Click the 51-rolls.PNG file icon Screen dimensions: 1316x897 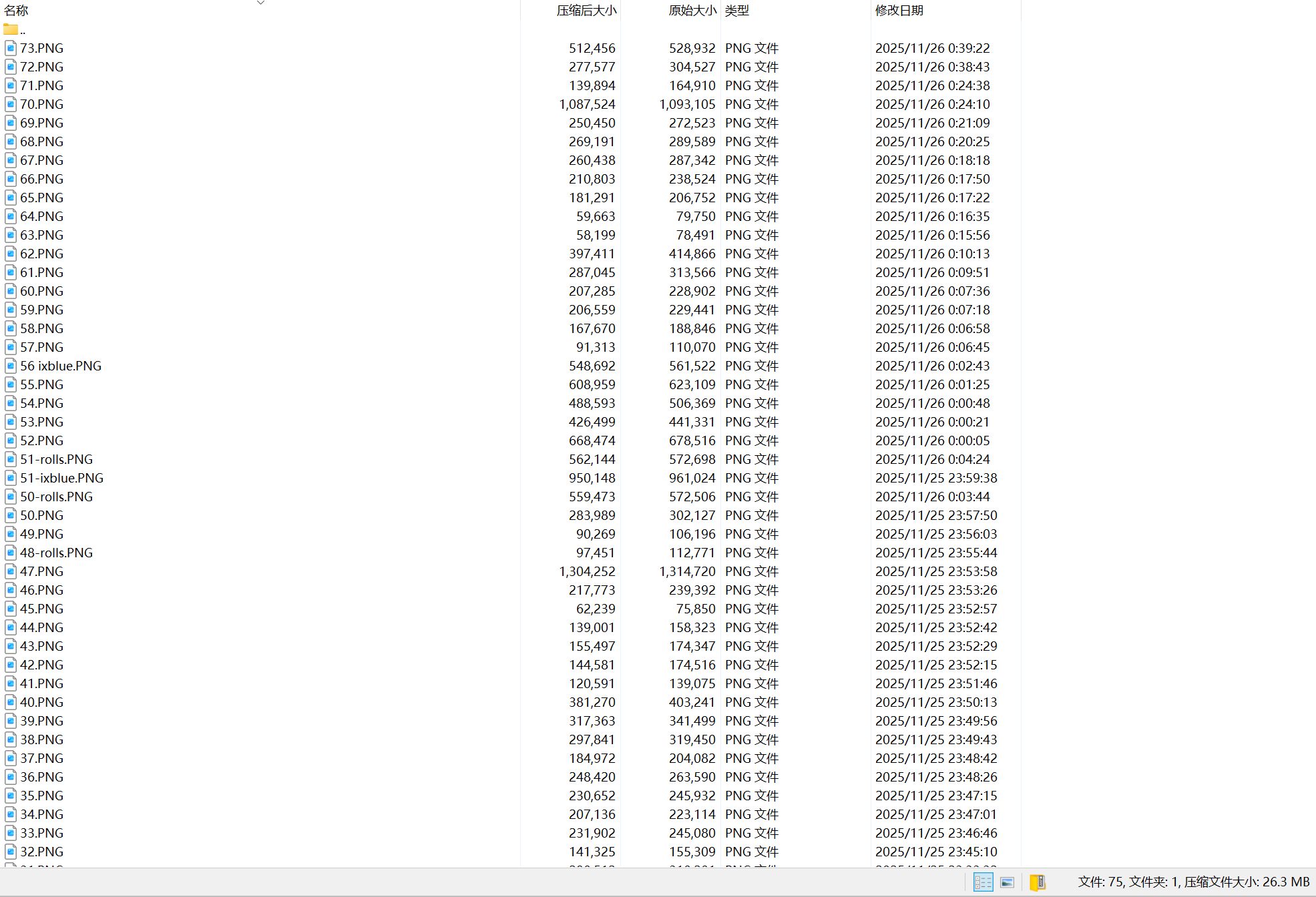(x=11, y=459)
